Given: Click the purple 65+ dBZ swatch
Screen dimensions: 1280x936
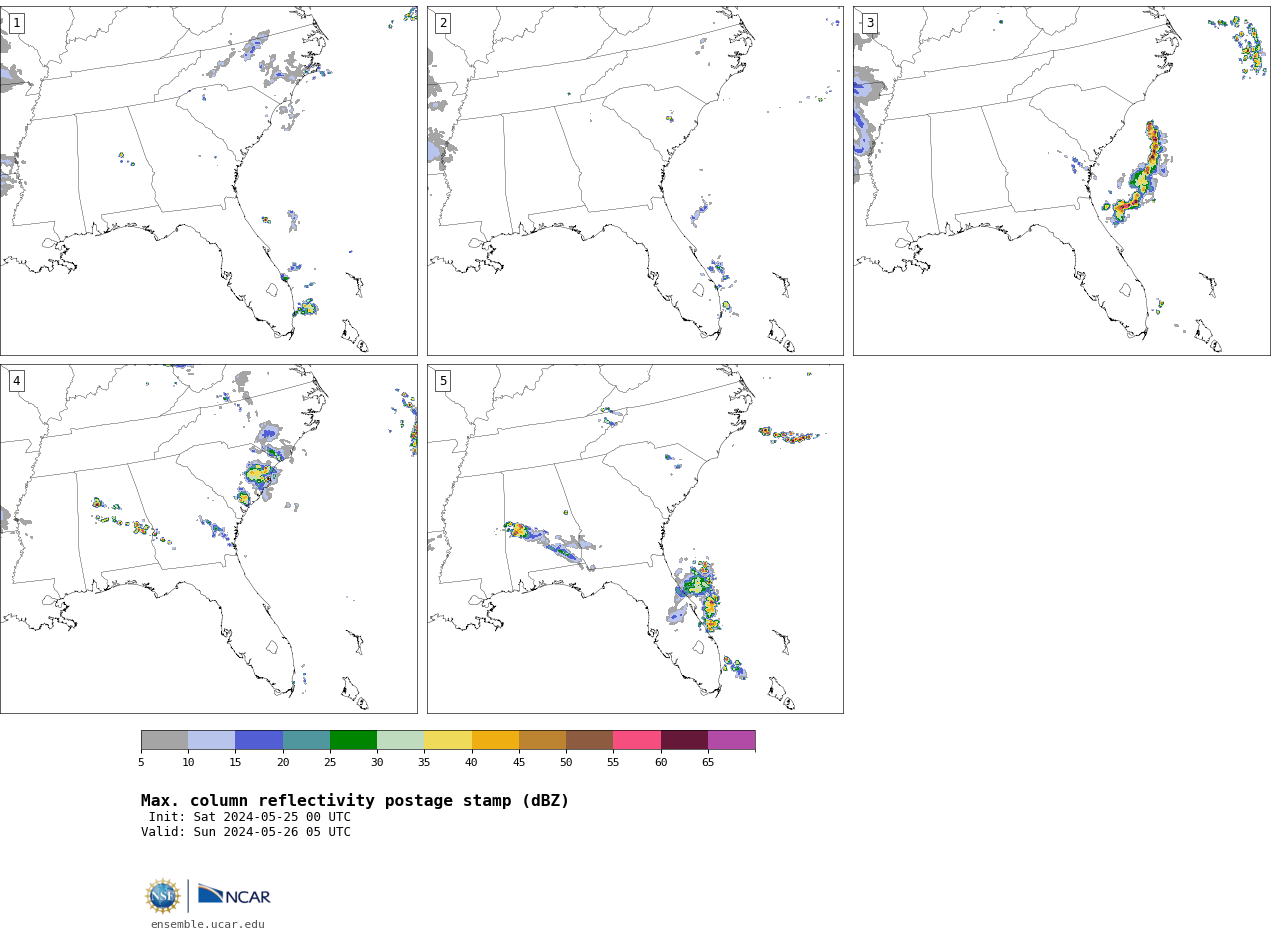Looking at the screenshot, I should click(731, 740).
